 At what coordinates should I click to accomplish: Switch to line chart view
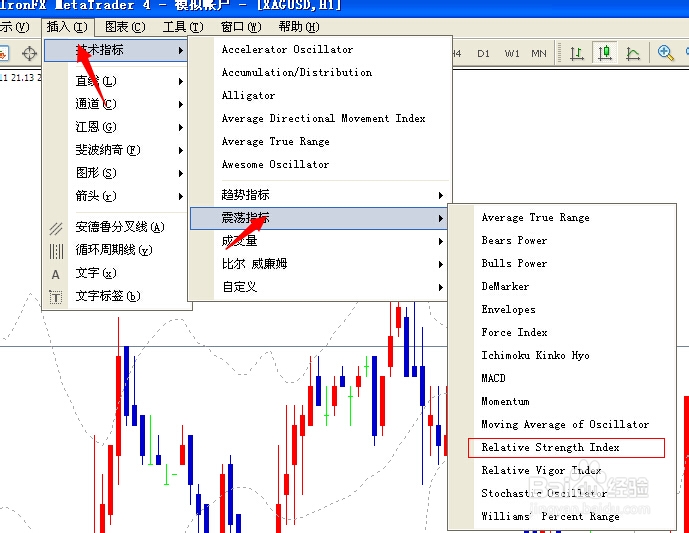(633, 53)
